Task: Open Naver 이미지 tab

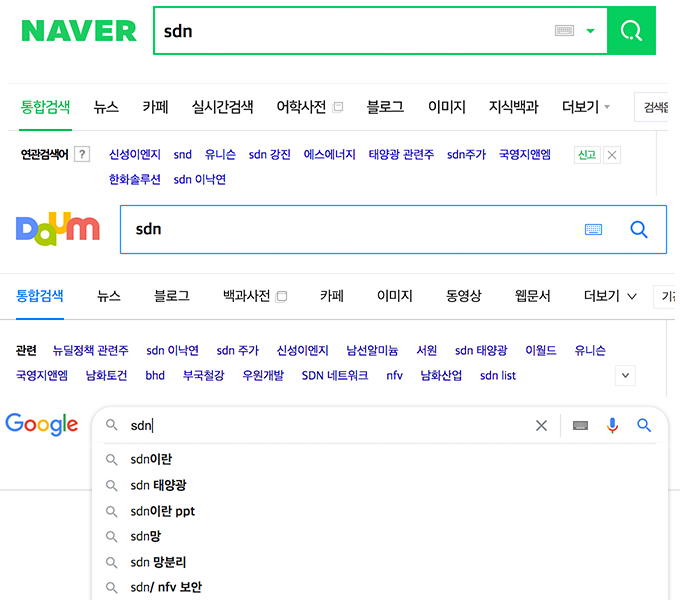Action: coord(447,107)
